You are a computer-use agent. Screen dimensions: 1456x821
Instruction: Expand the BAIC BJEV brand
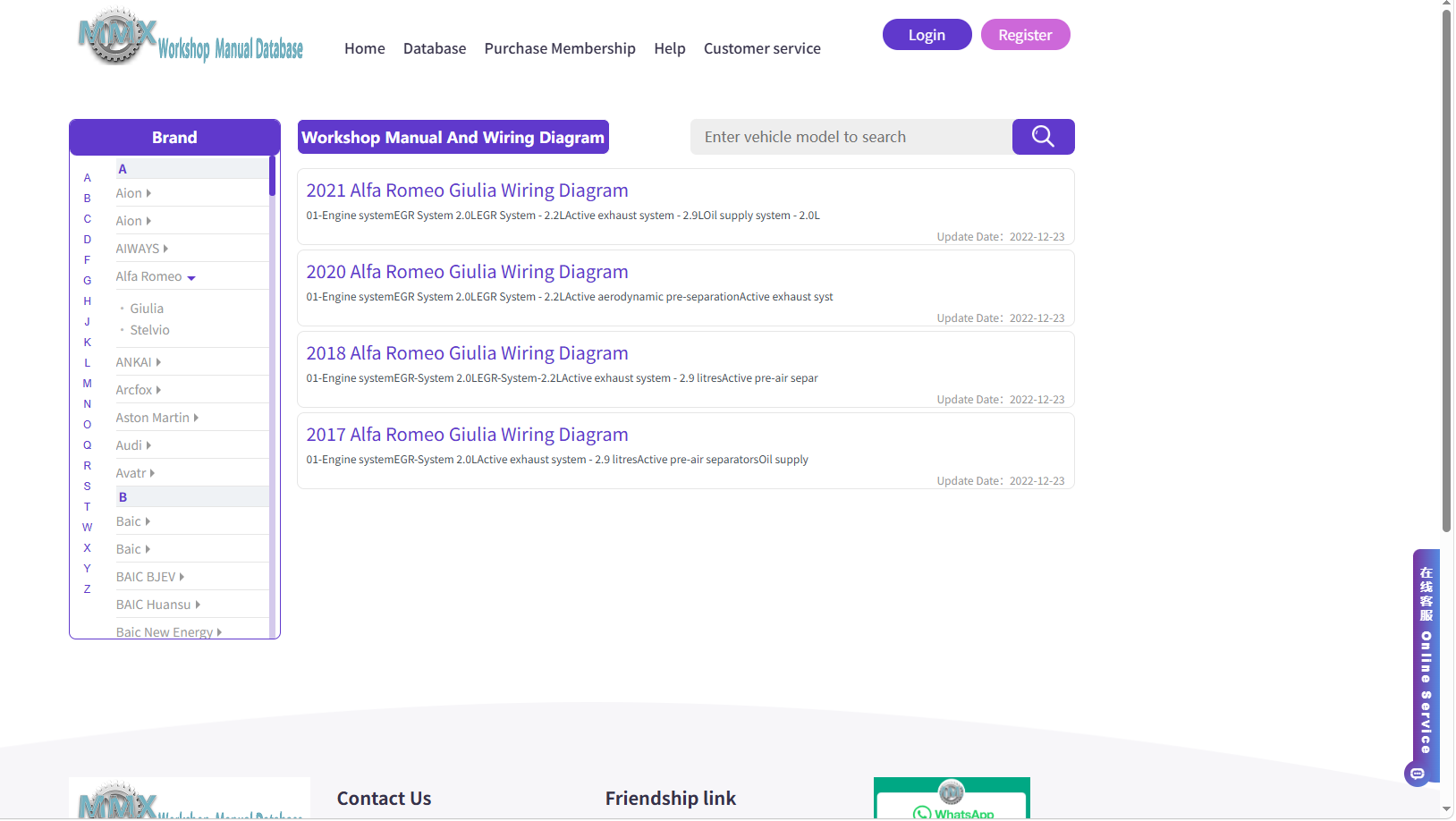(149, 577)
